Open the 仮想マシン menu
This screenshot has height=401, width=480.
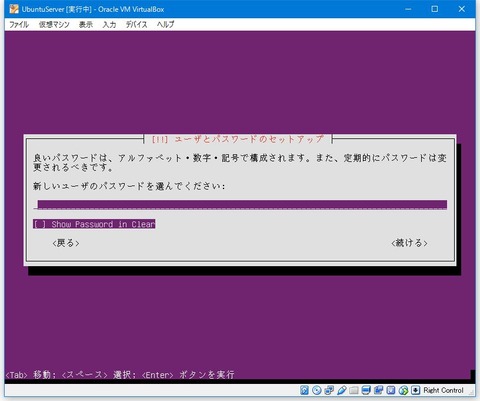point(54,24)
